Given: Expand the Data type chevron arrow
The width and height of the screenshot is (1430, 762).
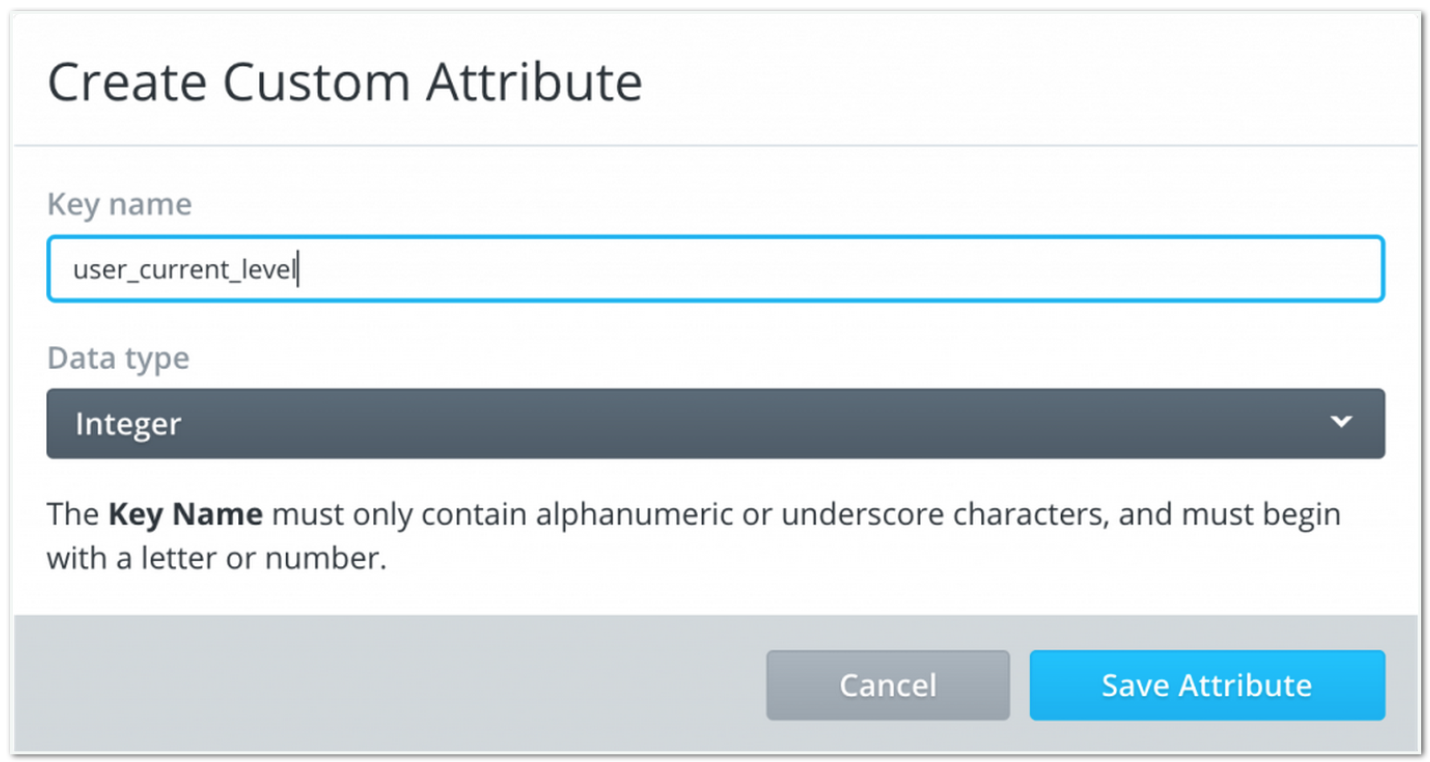Looking at the screenshot, I should pos(1341,422).
